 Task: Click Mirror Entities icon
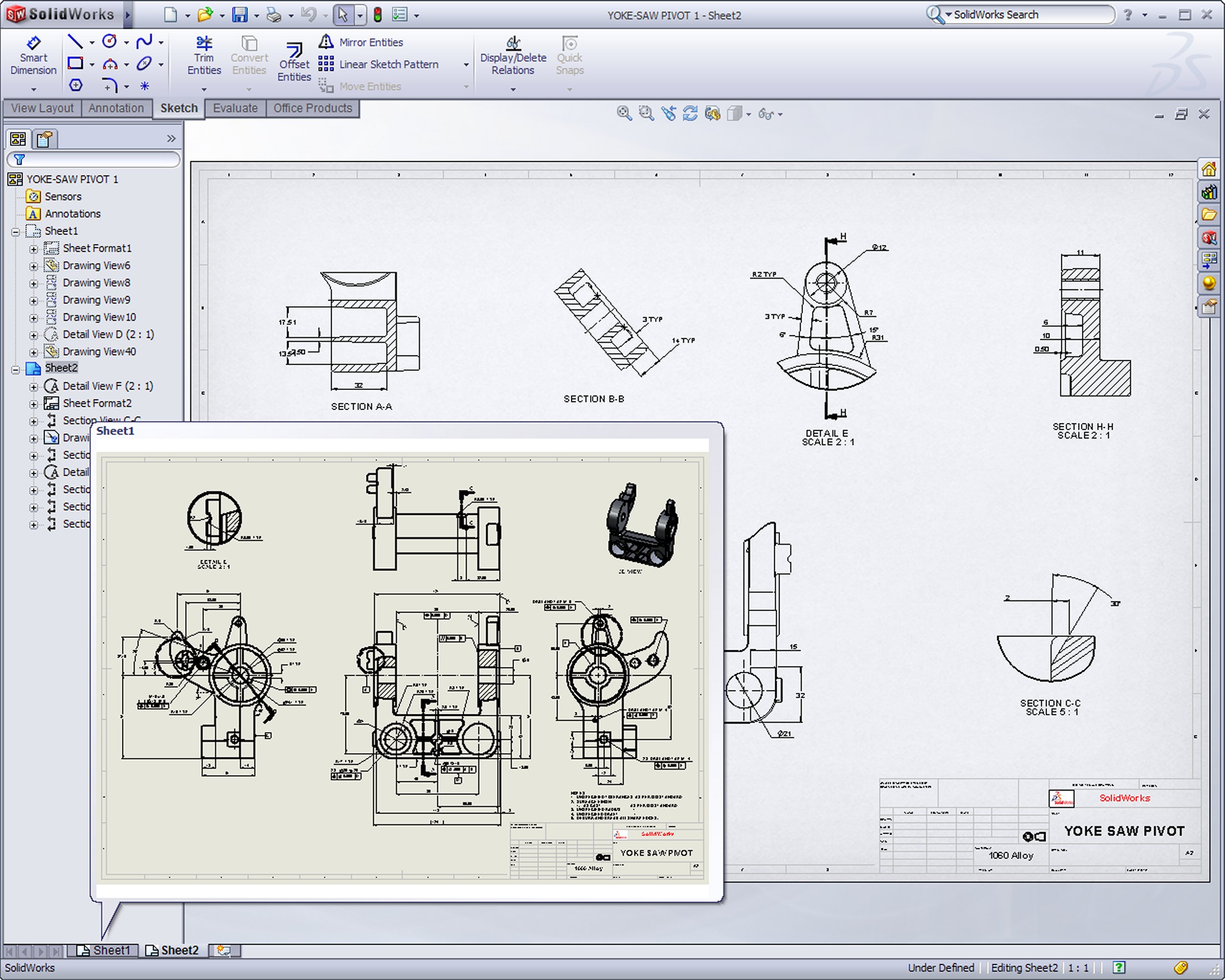(326, 42)
